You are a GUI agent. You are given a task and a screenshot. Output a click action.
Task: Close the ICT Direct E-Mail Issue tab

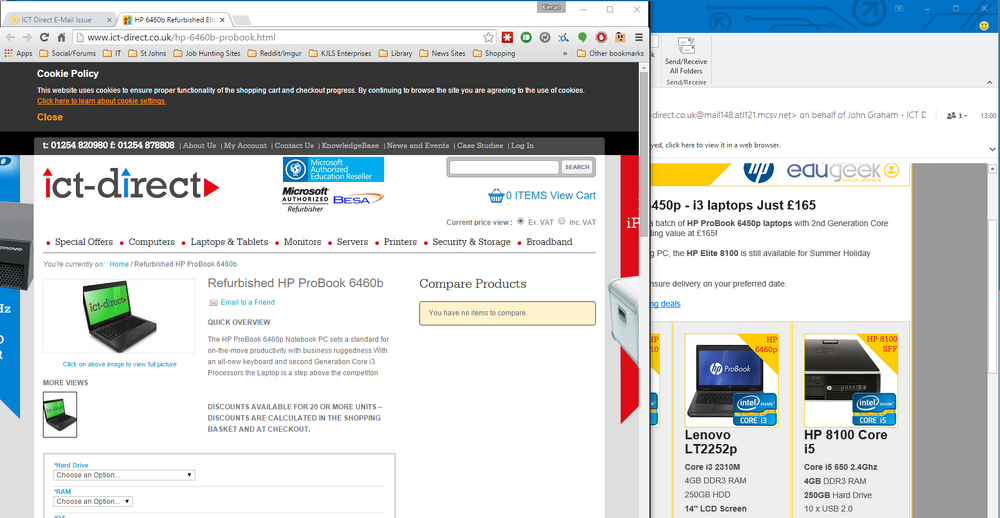pos(109,20)
